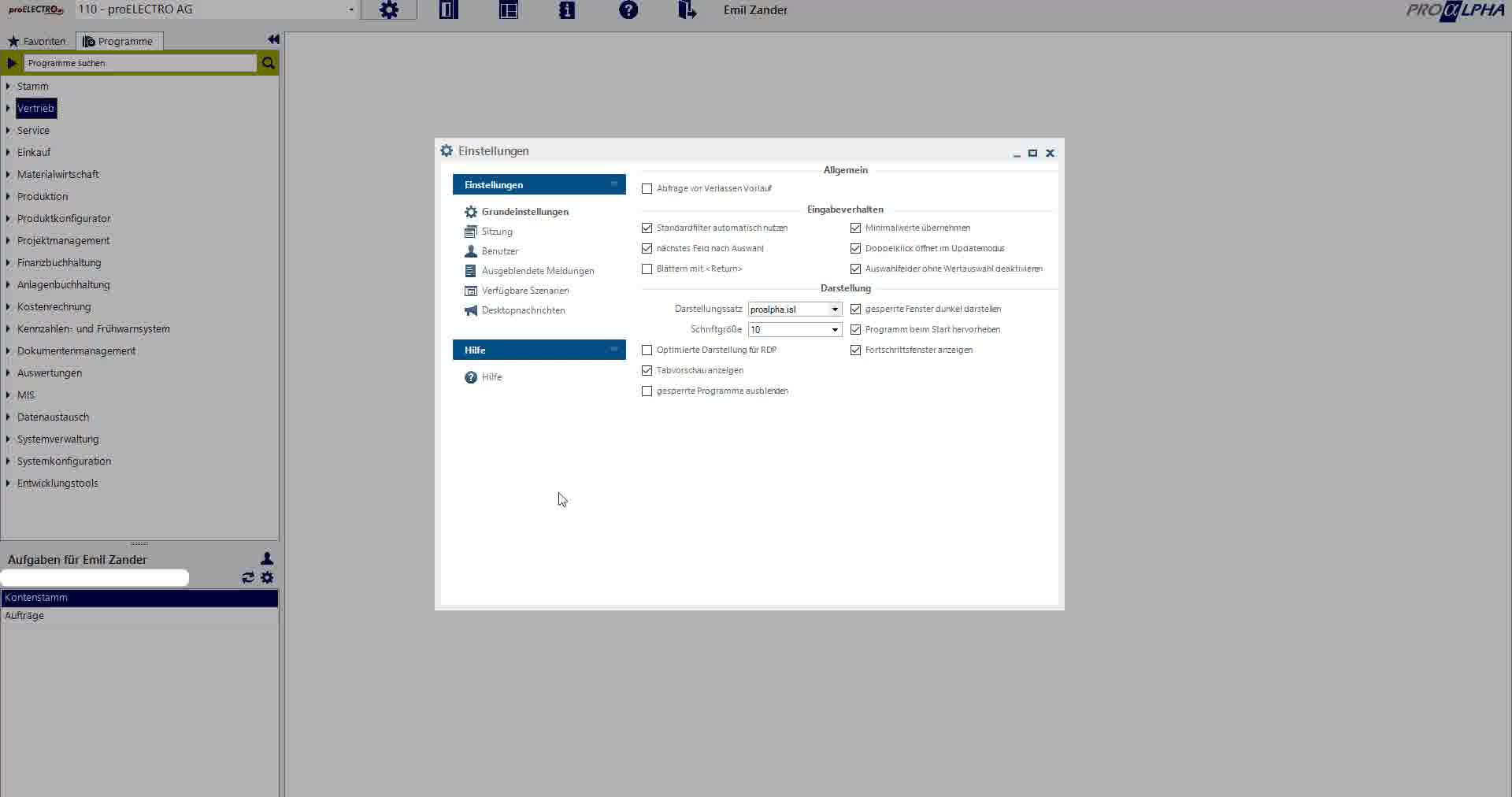This screenshot has width=1512, height=797.
Task: Select the Aufträge task
Action: tap(139, 616)
